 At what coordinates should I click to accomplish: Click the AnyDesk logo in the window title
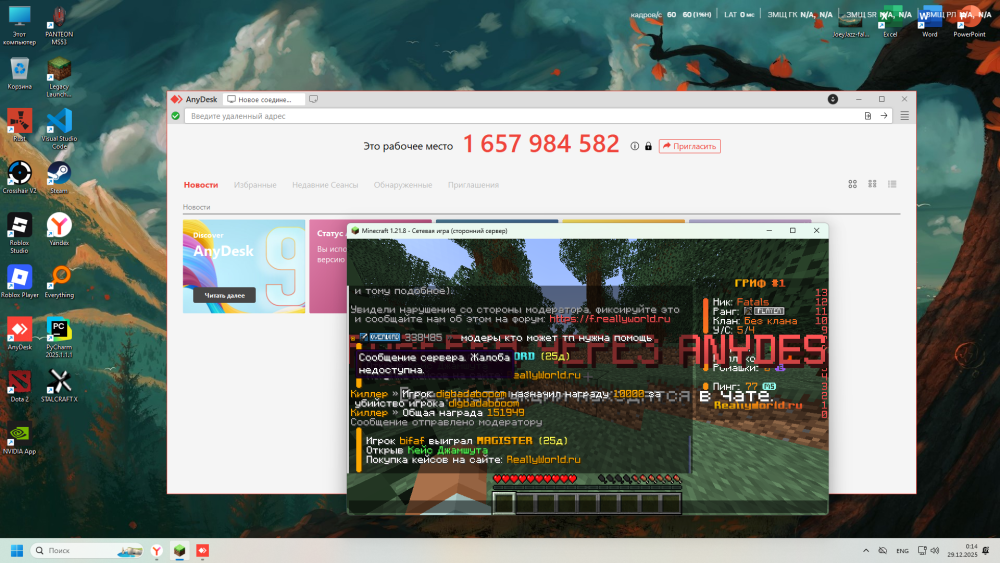click(x=176, y=99)
